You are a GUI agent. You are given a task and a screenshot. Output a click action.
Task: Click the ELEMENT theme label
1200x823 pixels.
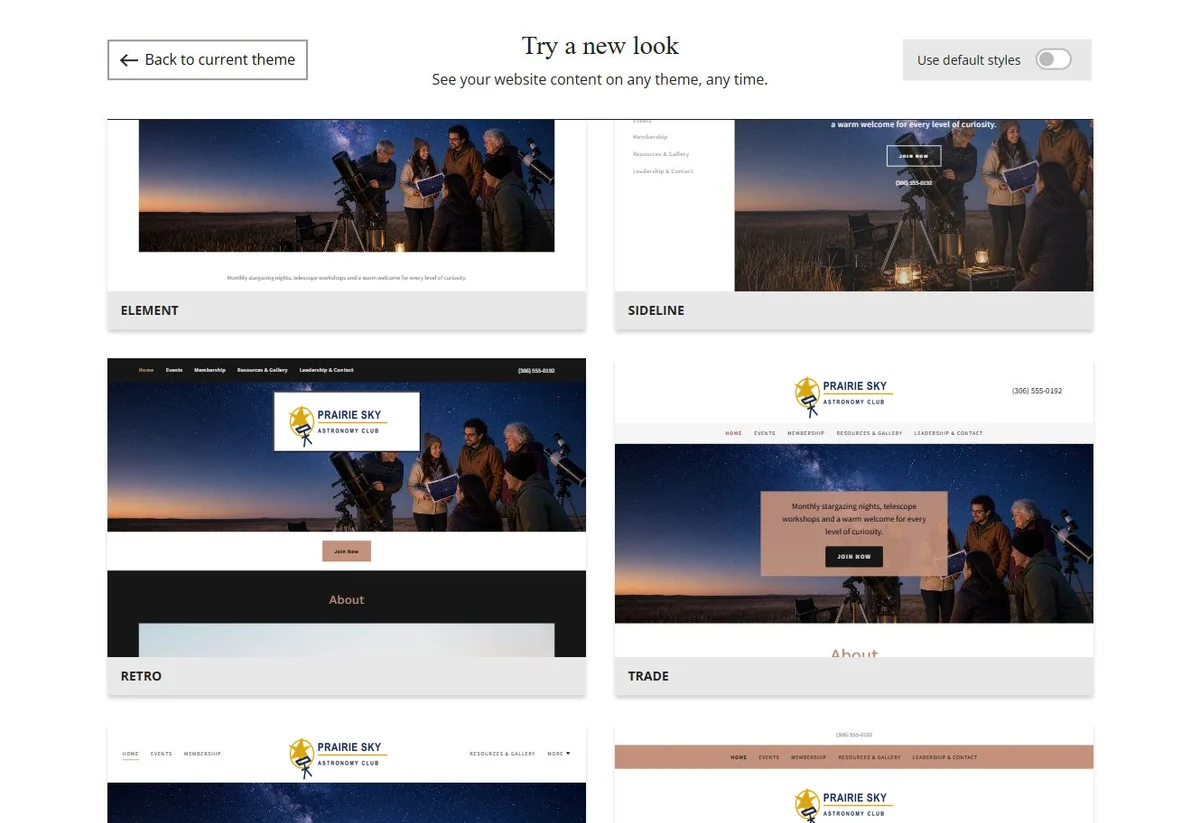(x=150, y=310)
